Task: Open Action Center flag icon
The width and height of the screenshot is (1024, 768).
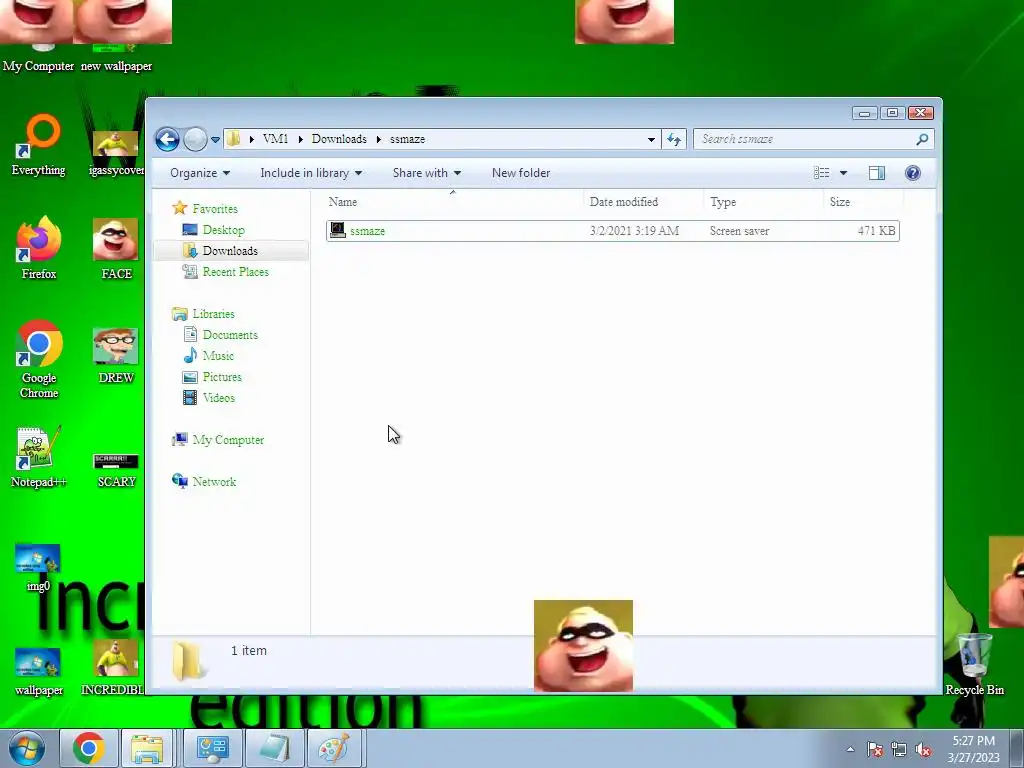Action: pos(874,749)
